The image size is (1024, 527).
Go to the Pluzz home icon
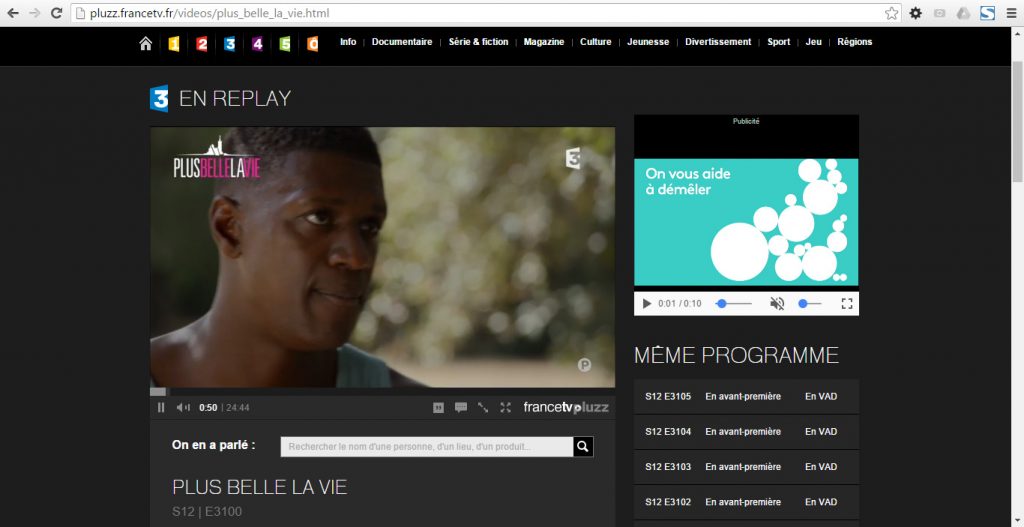146,43
